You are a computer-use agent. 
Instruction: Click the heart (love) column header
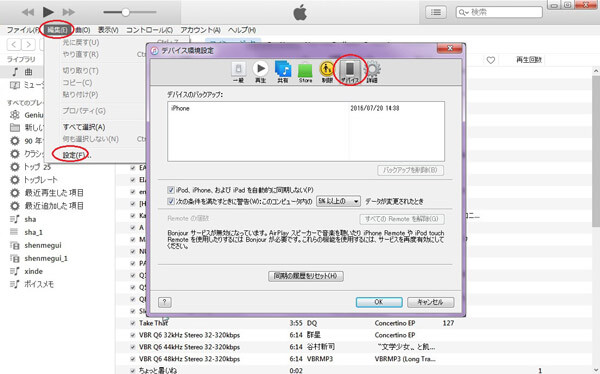(x=491, y=60)
